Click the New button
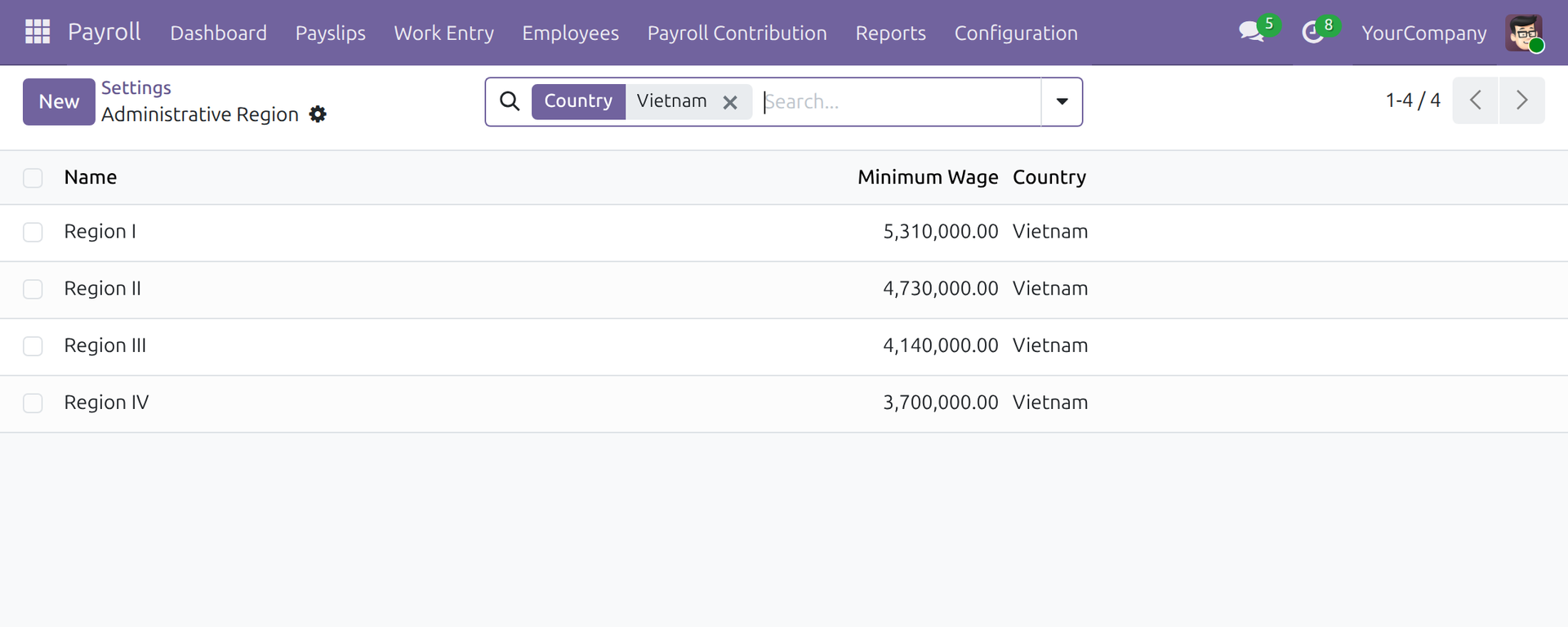Viewport: 1568px width, 627px height. tap(59, 102)
